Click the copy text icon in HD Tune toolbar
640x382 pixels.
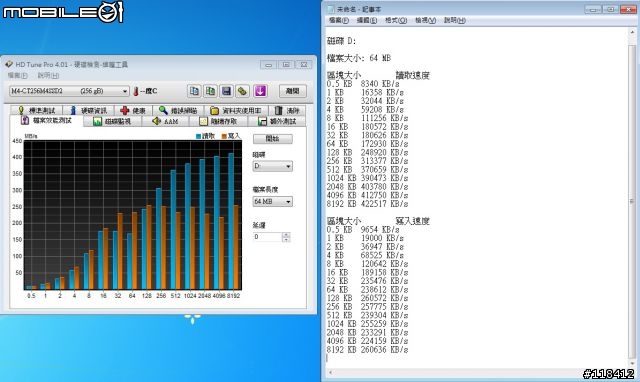[x=194, y=91]
